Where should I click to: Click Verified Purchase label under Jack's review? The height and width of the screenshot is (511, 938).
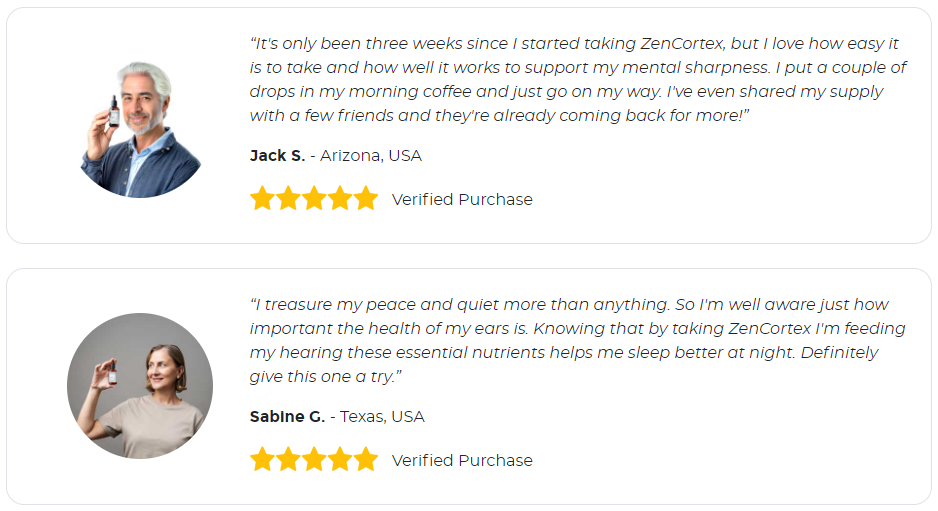click(x=462, y=199)
